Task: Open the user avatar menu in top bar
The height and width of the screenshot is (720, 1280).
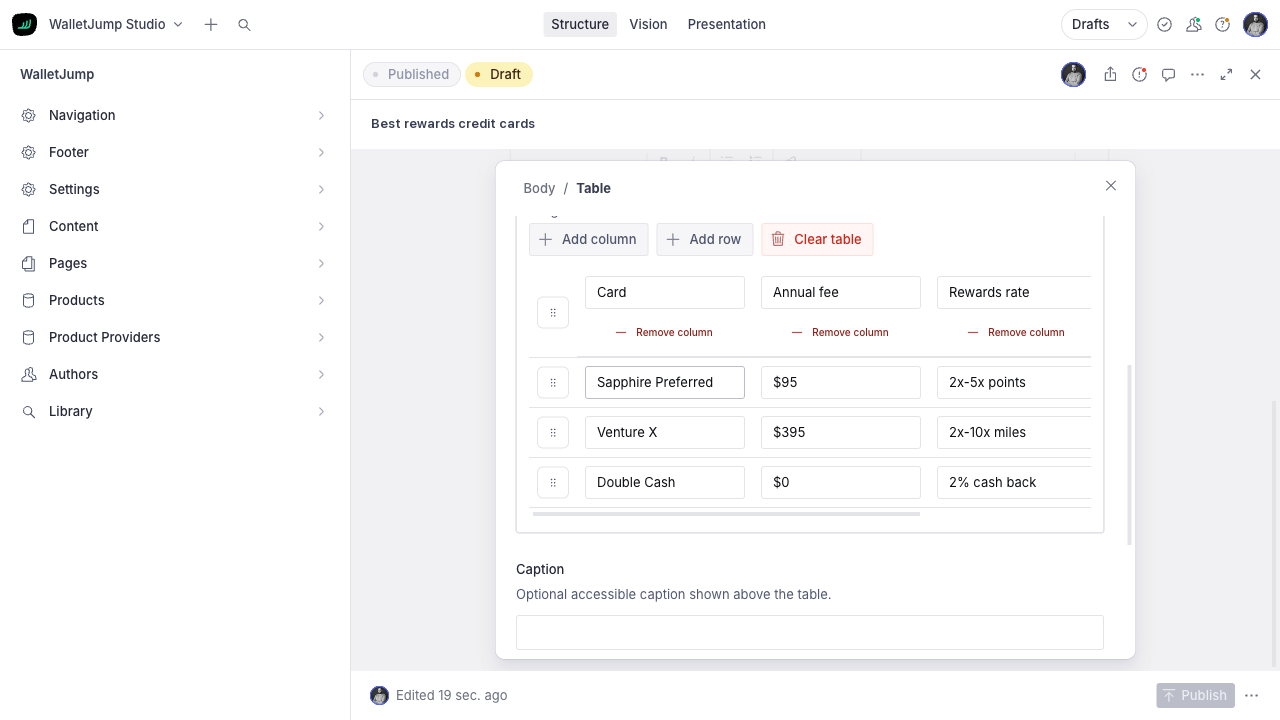Action: pos(1255,24)
